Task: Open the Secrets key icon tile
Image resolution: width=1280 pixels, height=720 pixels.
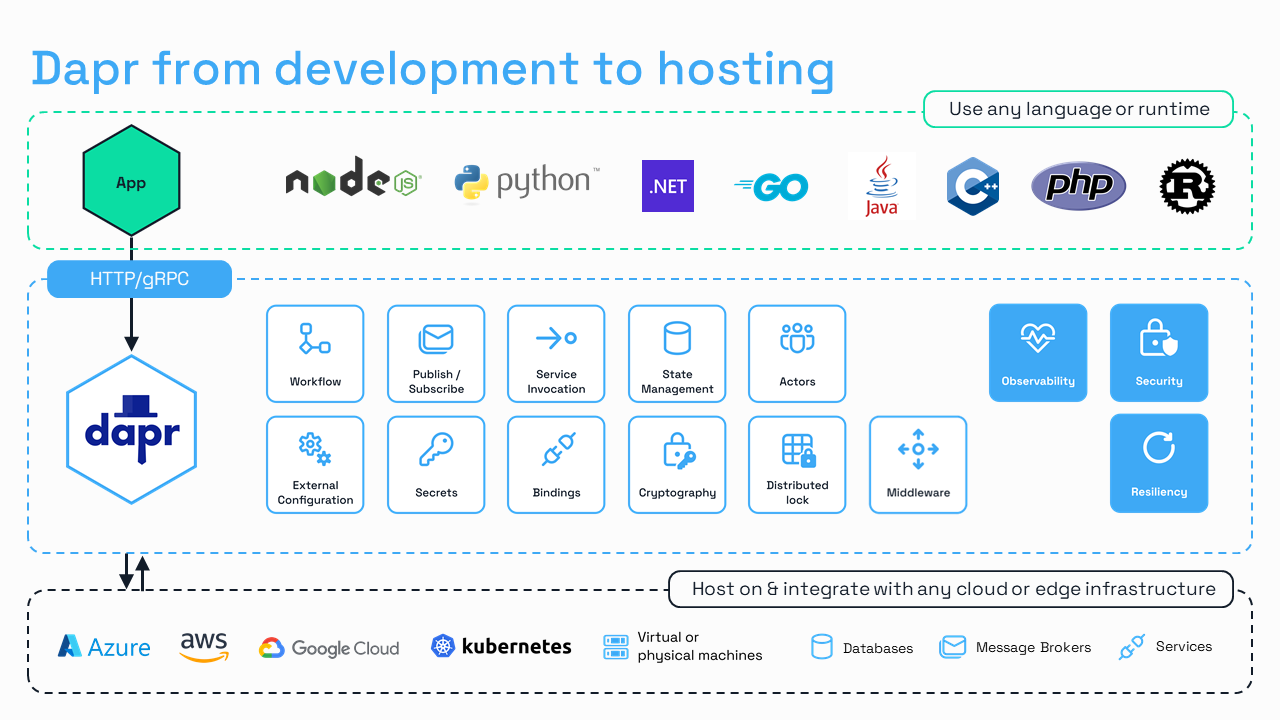Action: pyautogui.click(x=436, y=451)
